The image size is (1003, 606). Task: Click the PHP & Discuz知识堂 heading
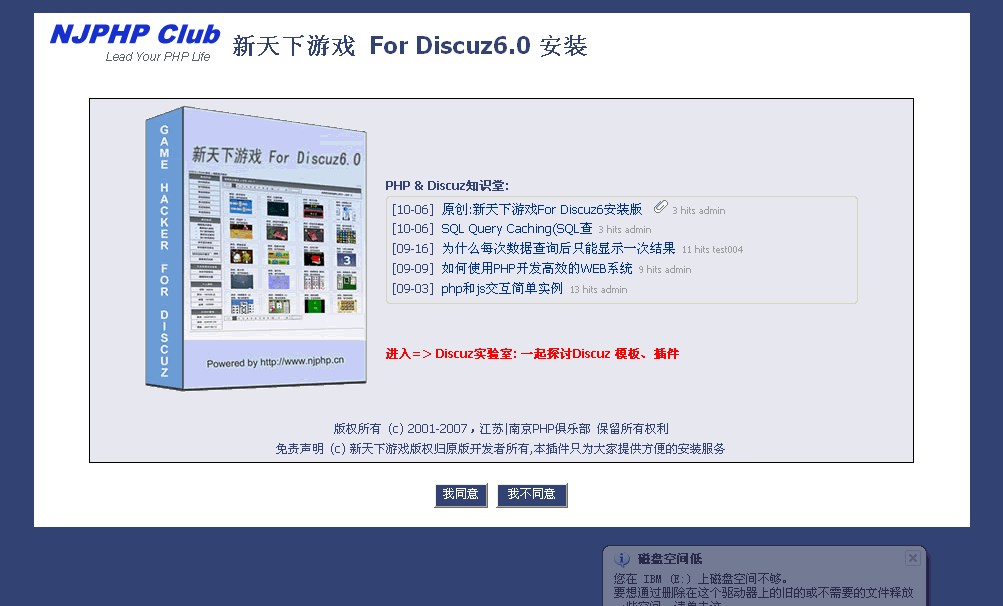tap(446, 186)
